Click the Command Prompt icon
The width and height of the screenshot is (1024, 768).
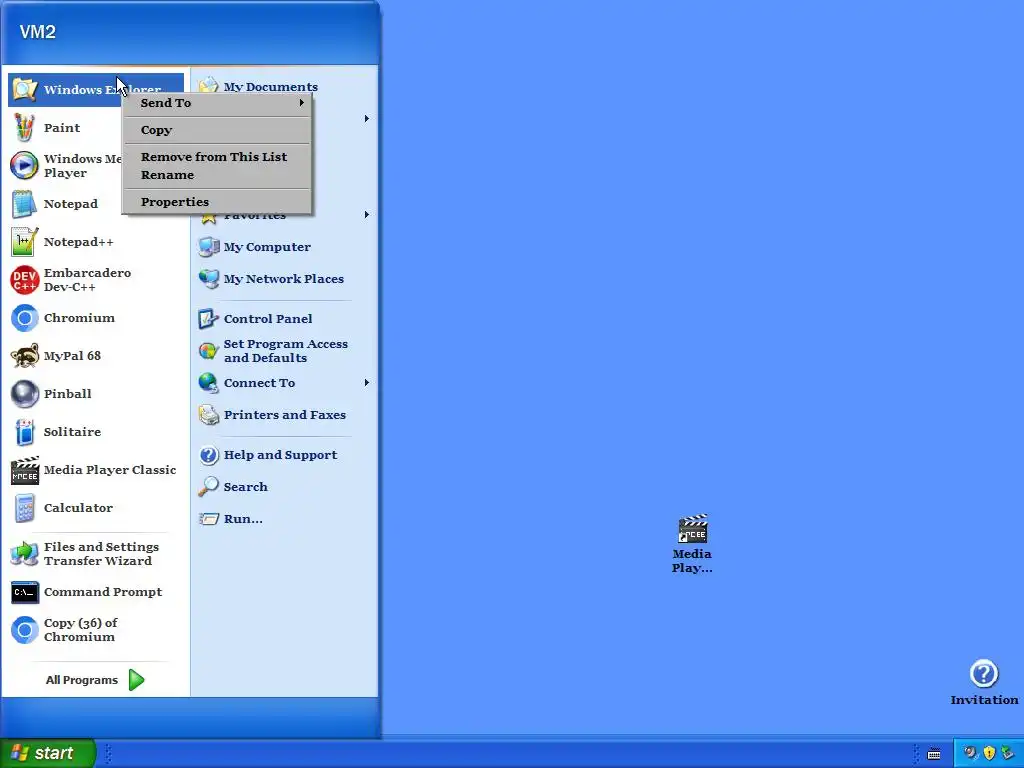click(x=24, y=592)
